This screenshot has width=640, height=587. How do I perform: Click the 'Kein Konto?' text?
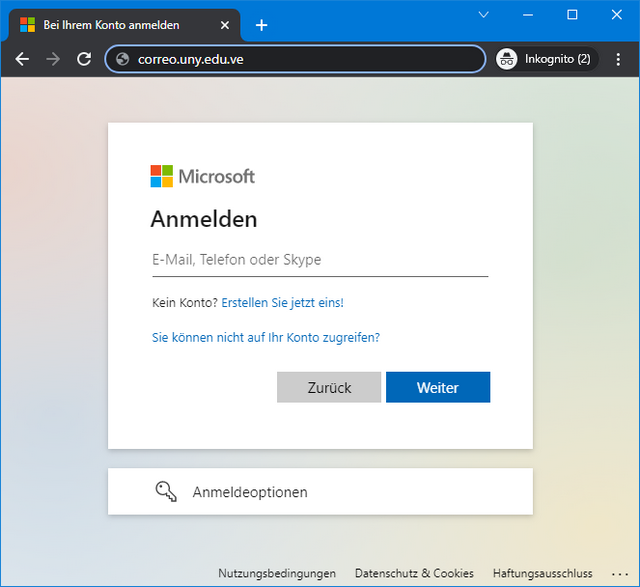(x=185, y=302)
